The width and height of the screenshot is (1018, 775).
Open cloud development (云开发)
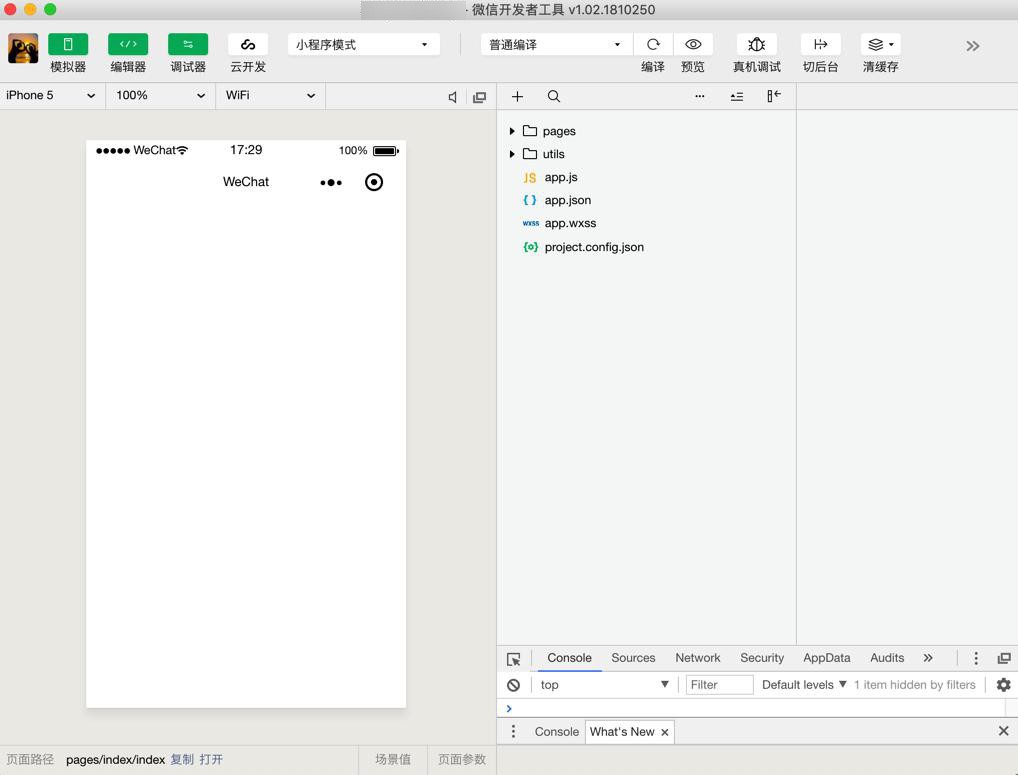tap(247, 44)
